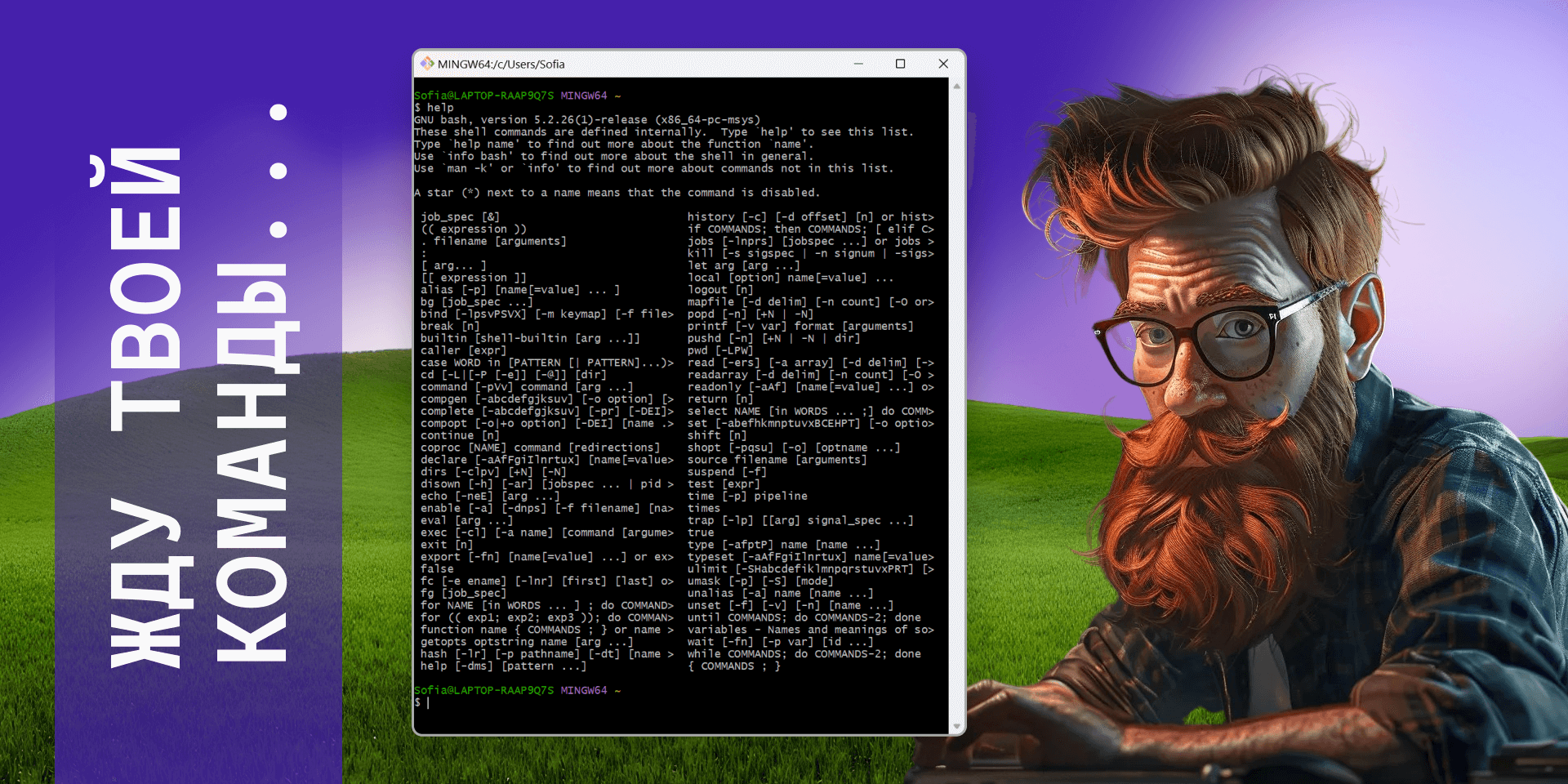The image size is (1568, 784).
Task: Click the 'source filename [arguments]' entry
Action: click(777, 460)
